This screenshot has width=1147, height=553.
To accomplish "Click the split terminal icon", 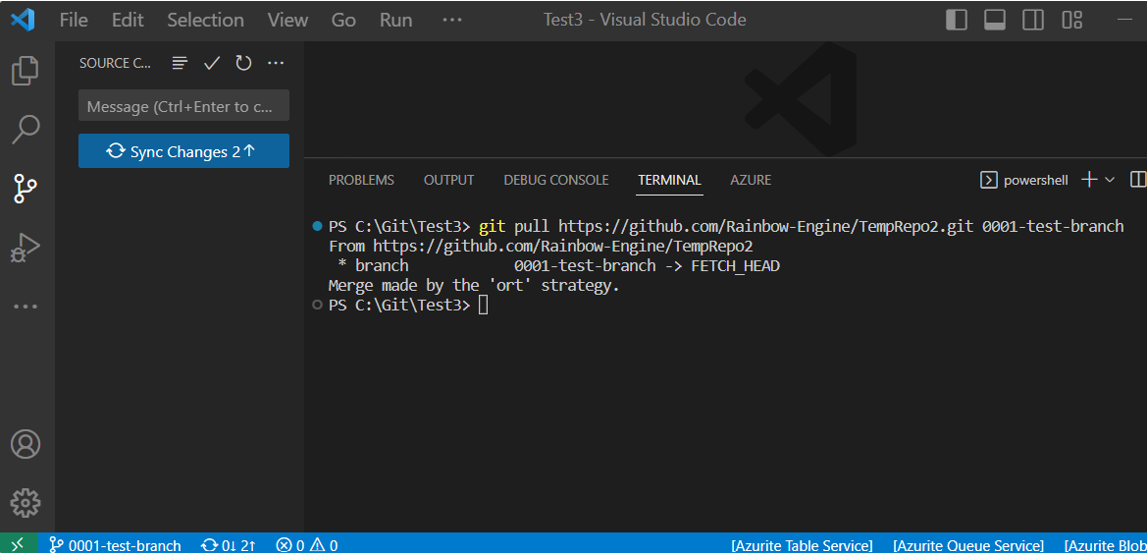I will [1137, 179].
